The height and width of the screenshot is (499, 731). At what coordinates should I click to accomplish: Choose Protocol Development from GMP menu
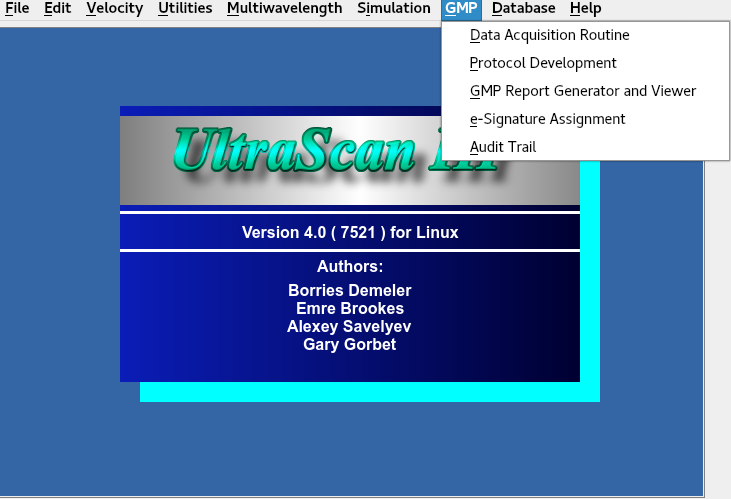543,63
